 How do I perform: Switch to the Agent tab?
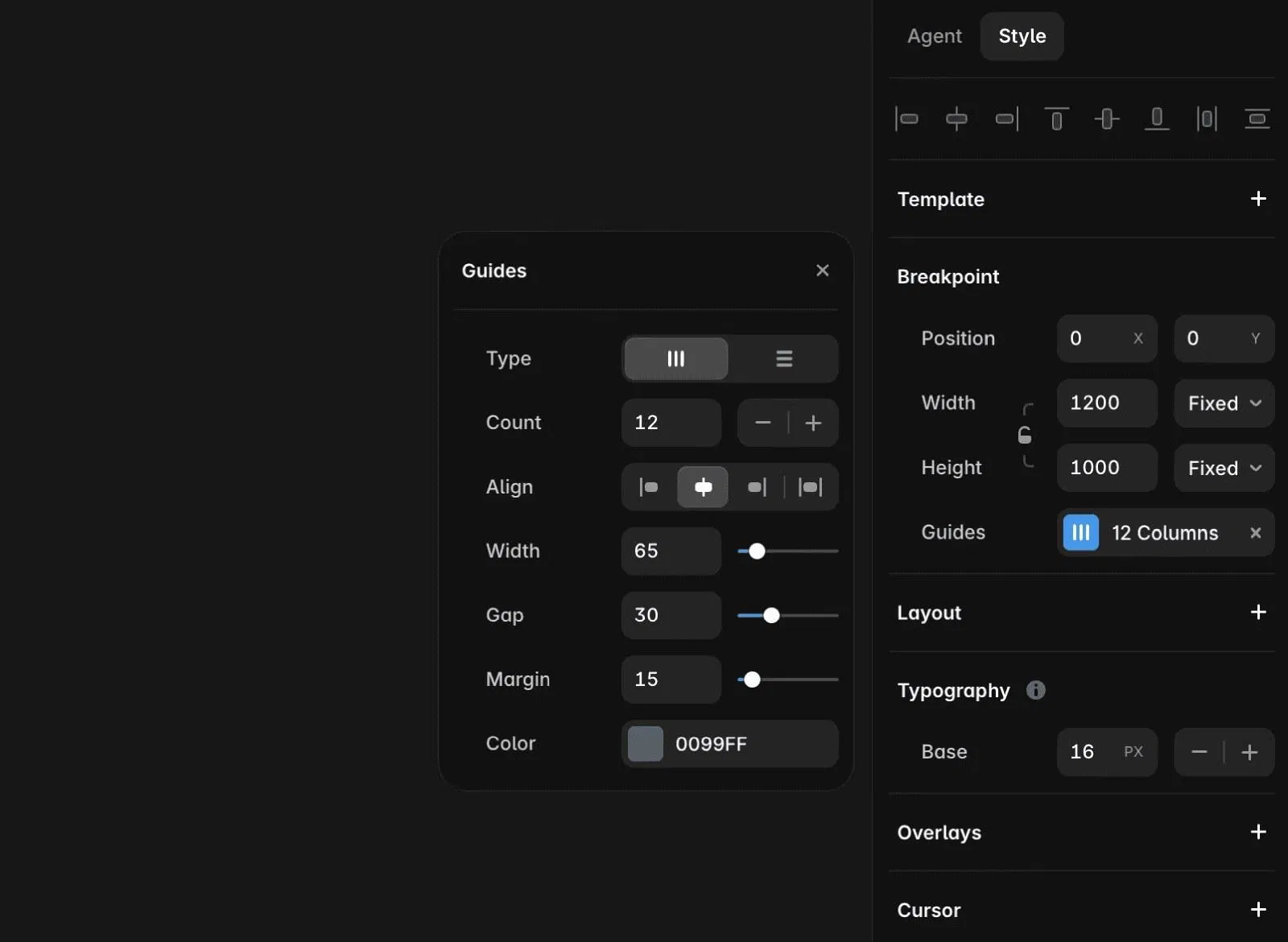pyautogui.click(x=934, y=36)
